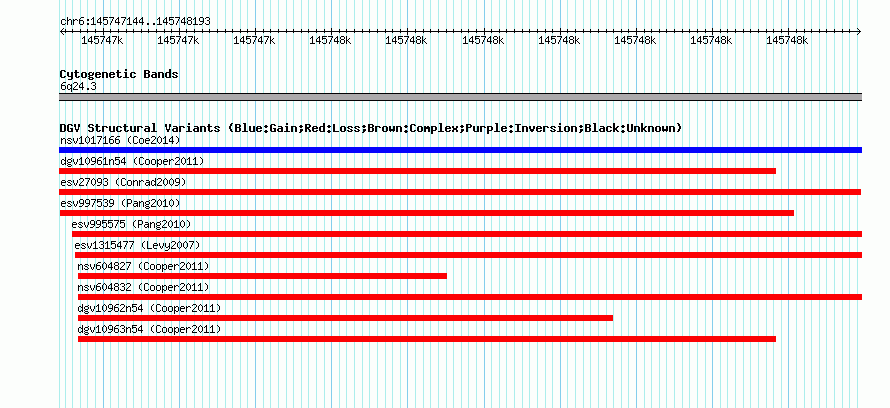Click the left arrowhead of the ruler
The width and height of the screenshot is (890, 408).
62,32
